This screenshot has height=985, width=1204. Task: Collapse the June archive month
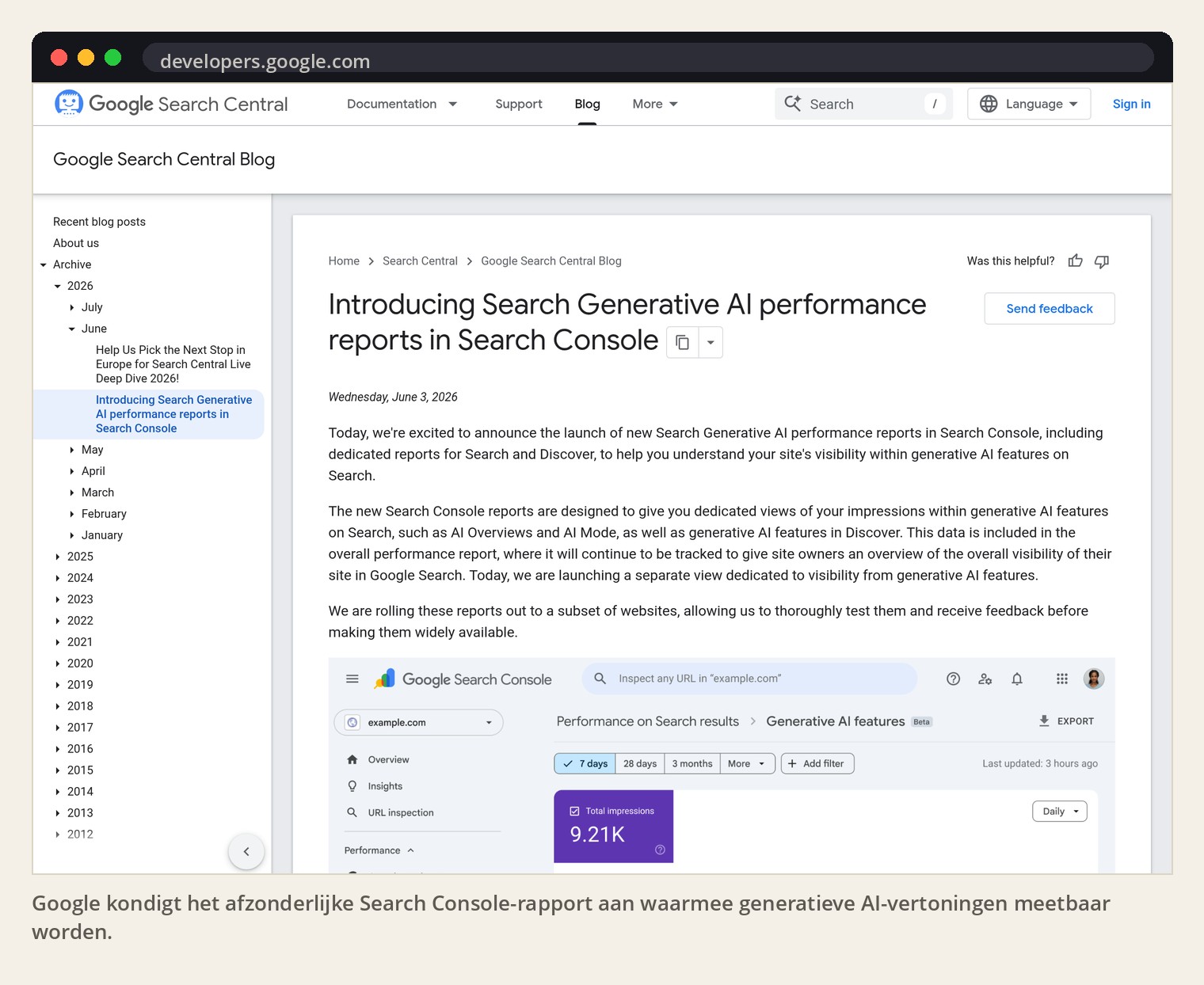(72, 329)
